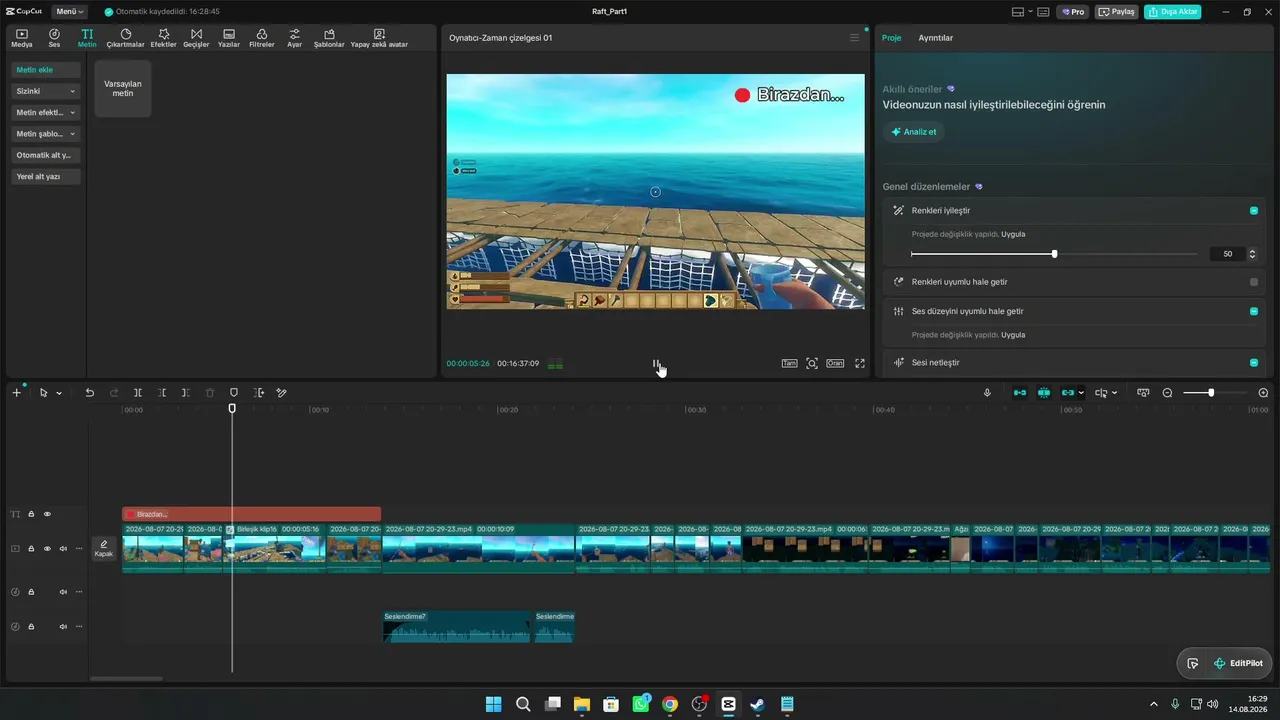Click the Oran aspect ratio button
Screen dimensions: 1280x720
tap(835, 363)
